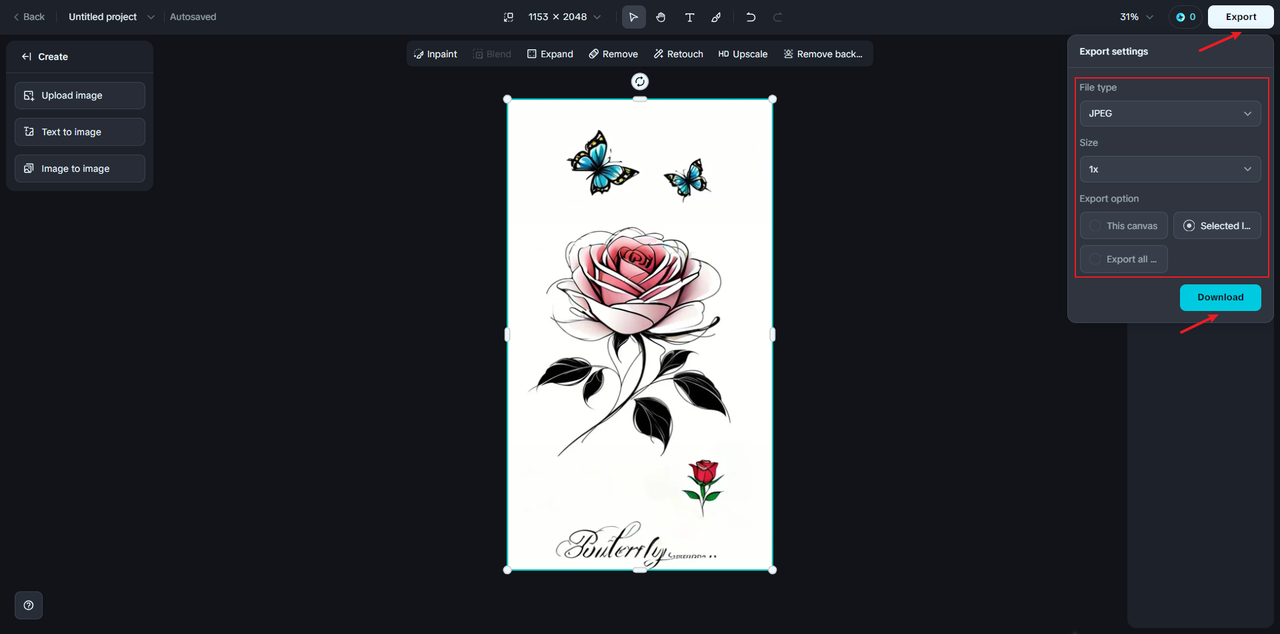
Task: Select the hand pan tool
Action: [x=661, y=17]
